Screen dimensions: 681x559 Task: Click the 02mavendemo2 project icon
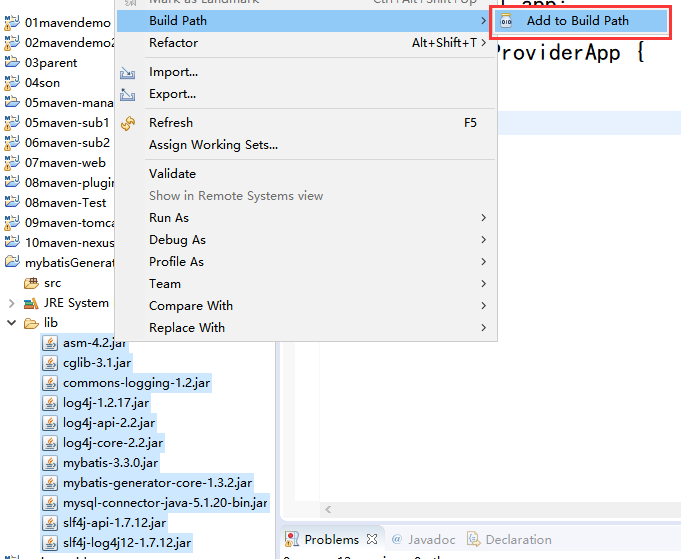coord(12,43)
